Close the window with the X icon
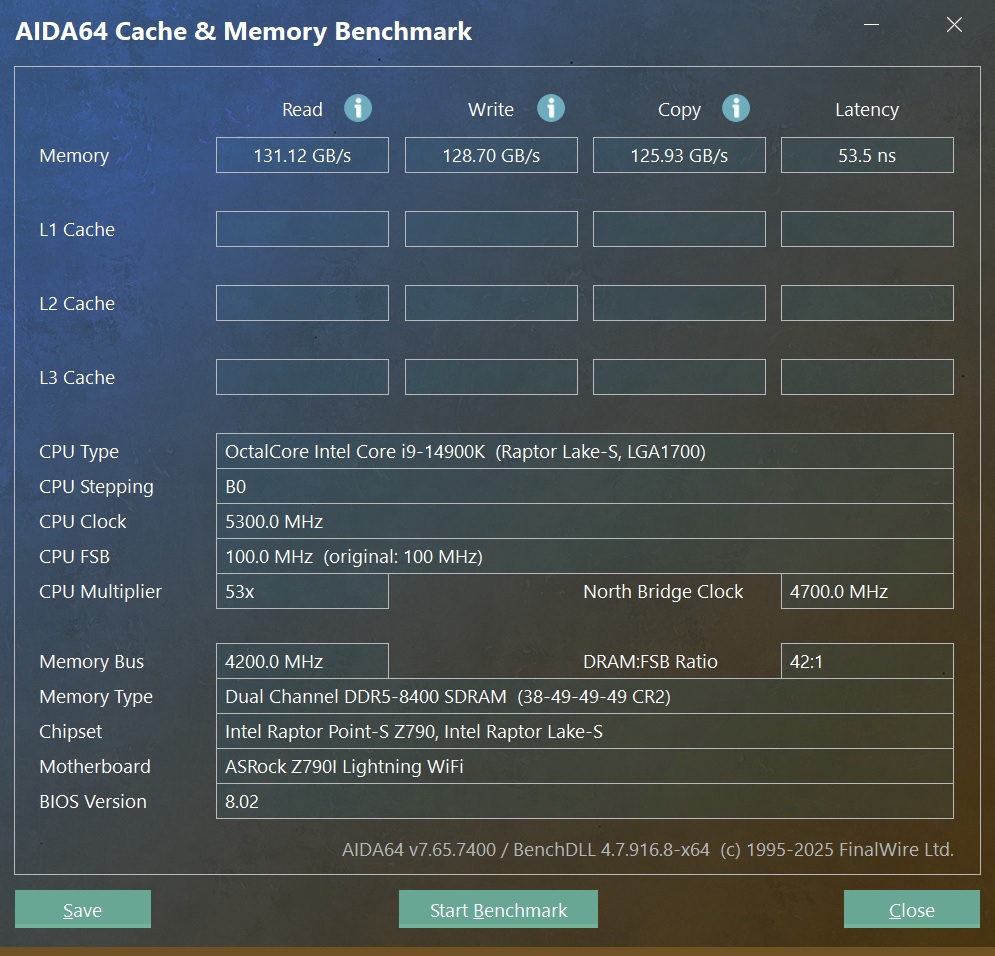Viewport: 995px width, 956px height. point(954,25)
